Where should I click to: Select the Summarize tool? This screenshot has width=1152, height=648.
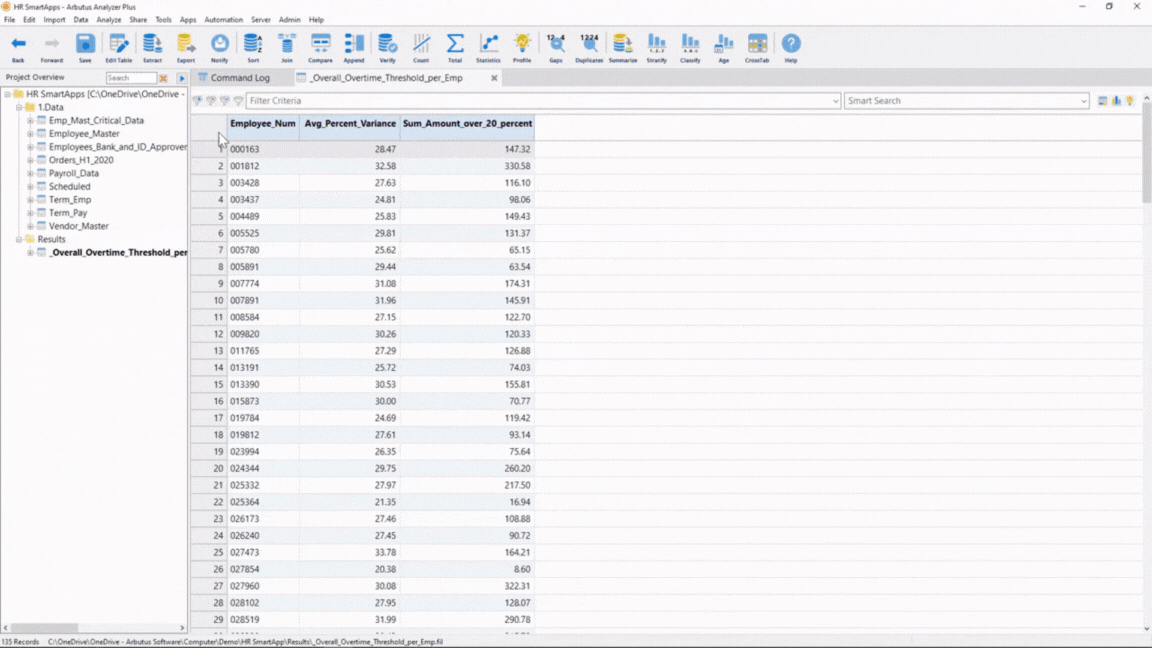(x=622, y=45)
